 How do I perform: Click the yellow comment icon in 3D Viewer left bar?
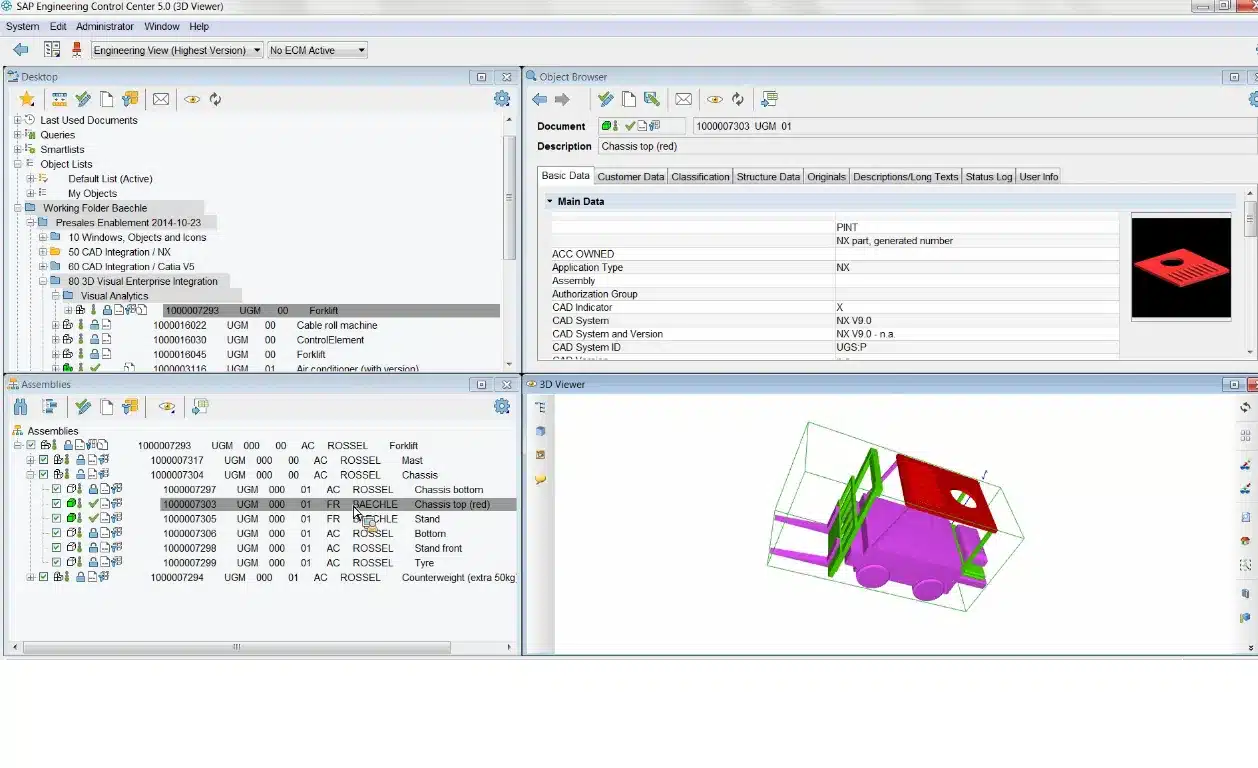pyautogui.click(x=540, y=480)
